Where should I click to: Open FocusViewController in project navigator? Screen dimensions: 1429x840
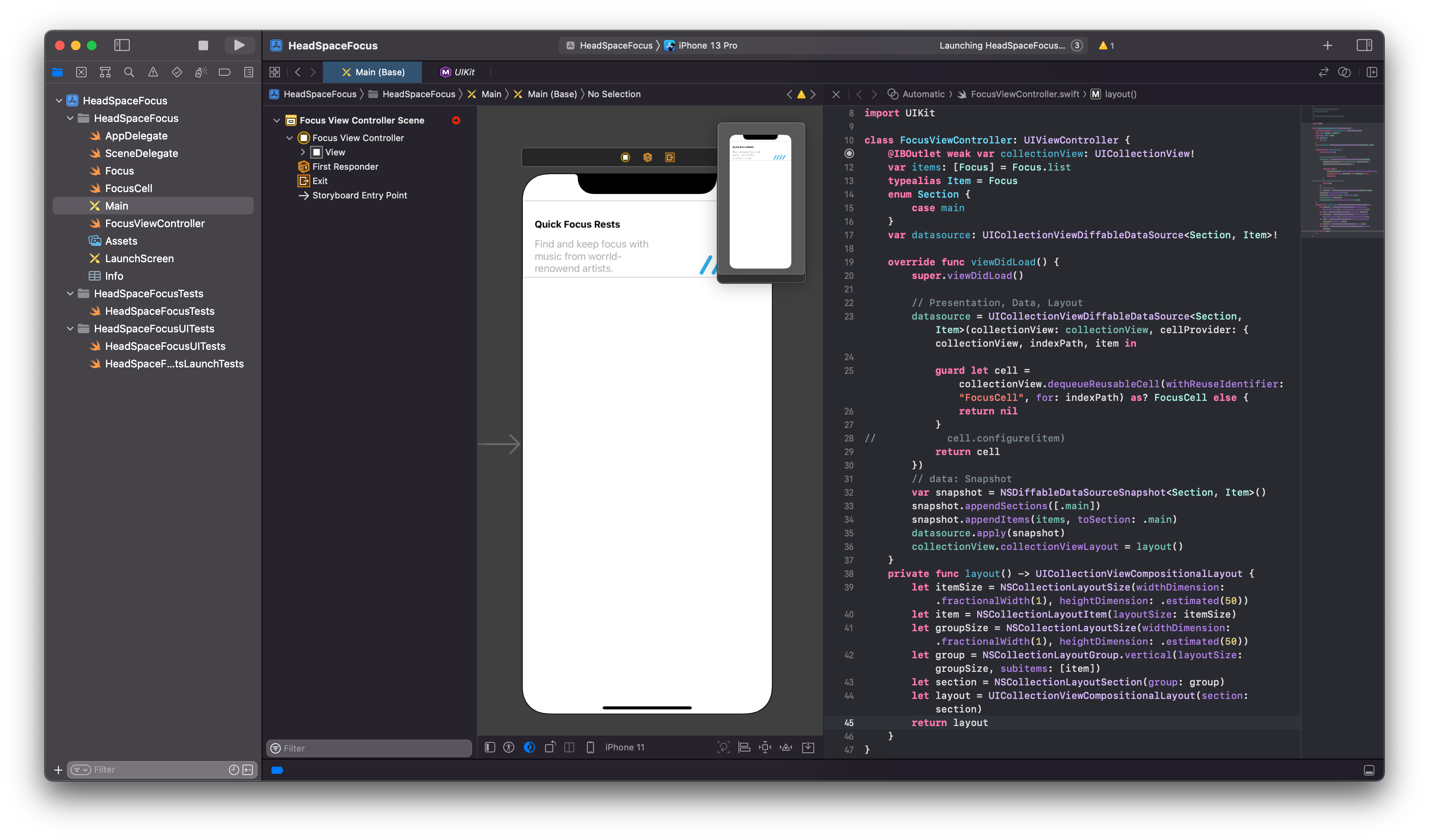(154, 223)
